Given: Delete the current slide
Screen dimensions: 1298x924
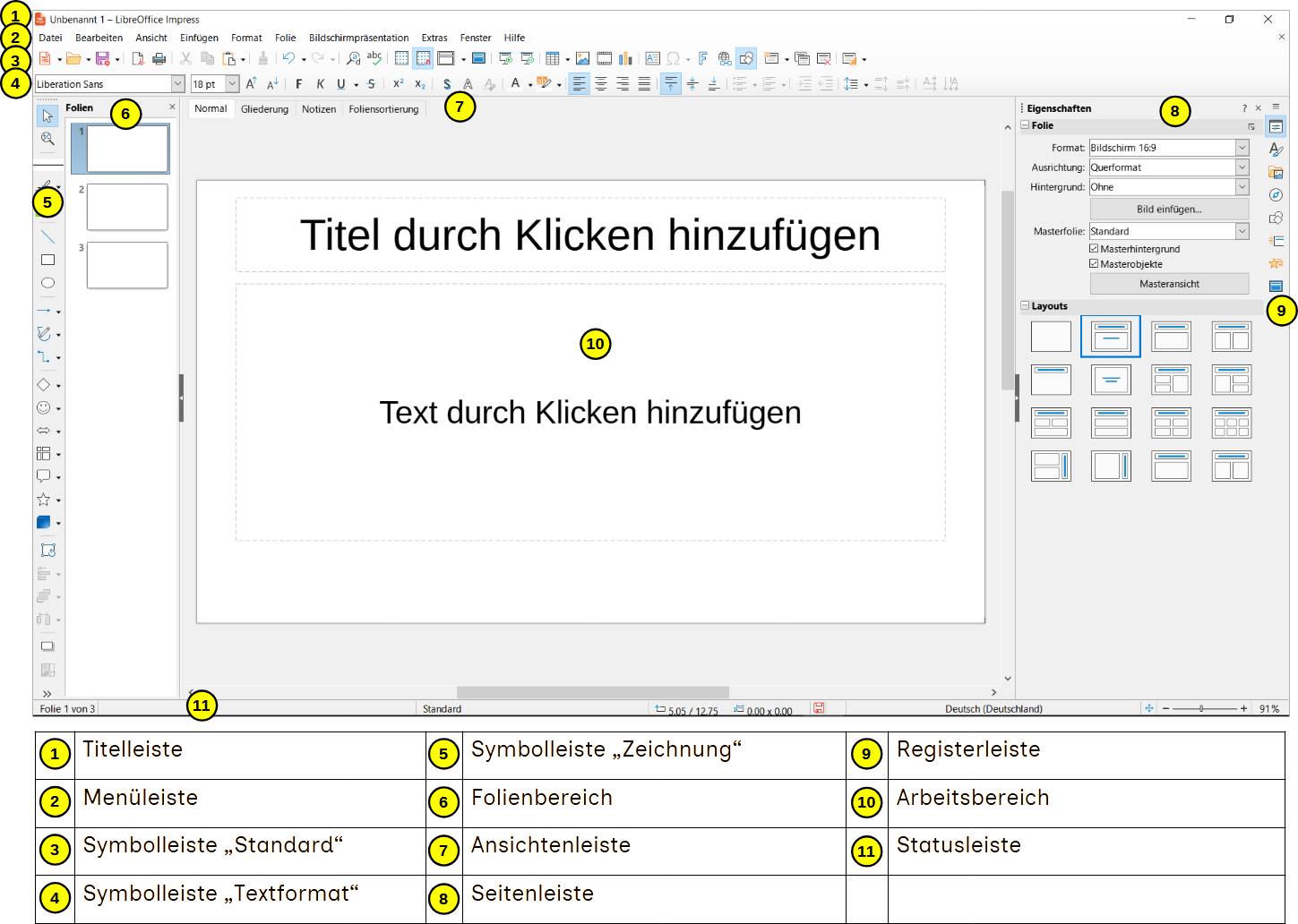Looking at the screenshot, I should (x=824, y=59).
